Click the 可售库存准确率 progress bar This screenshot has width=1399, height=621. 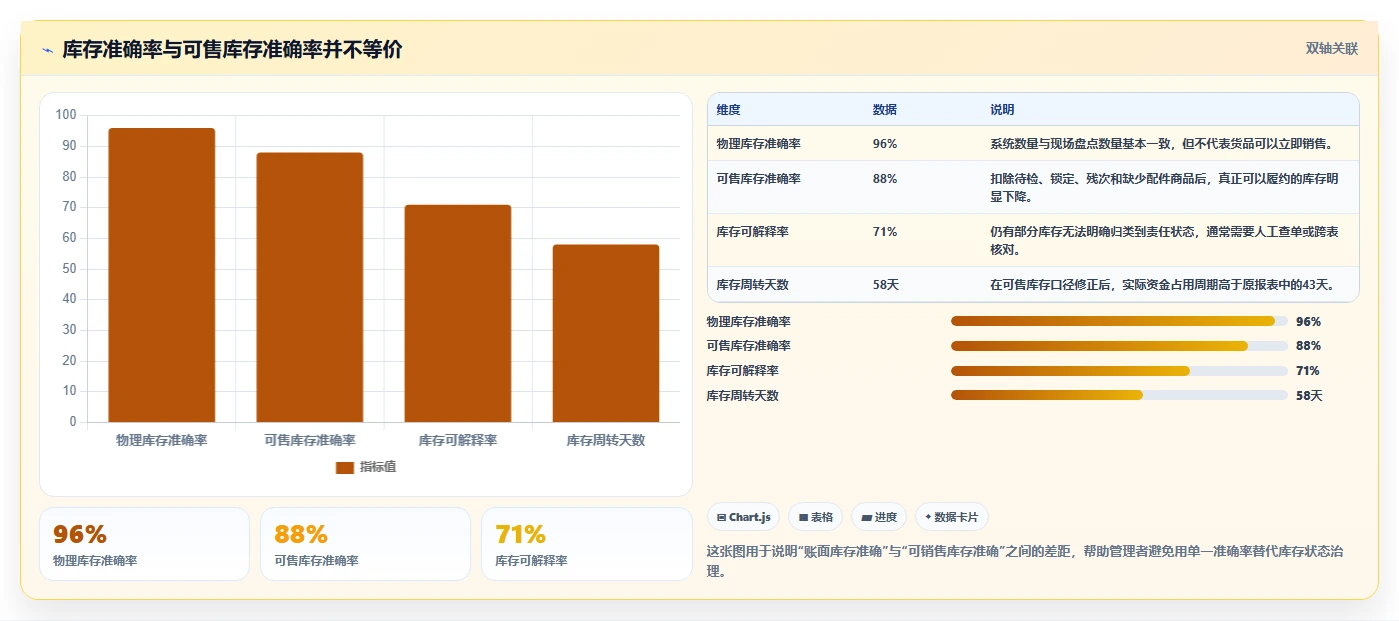tap(1119, 346)
